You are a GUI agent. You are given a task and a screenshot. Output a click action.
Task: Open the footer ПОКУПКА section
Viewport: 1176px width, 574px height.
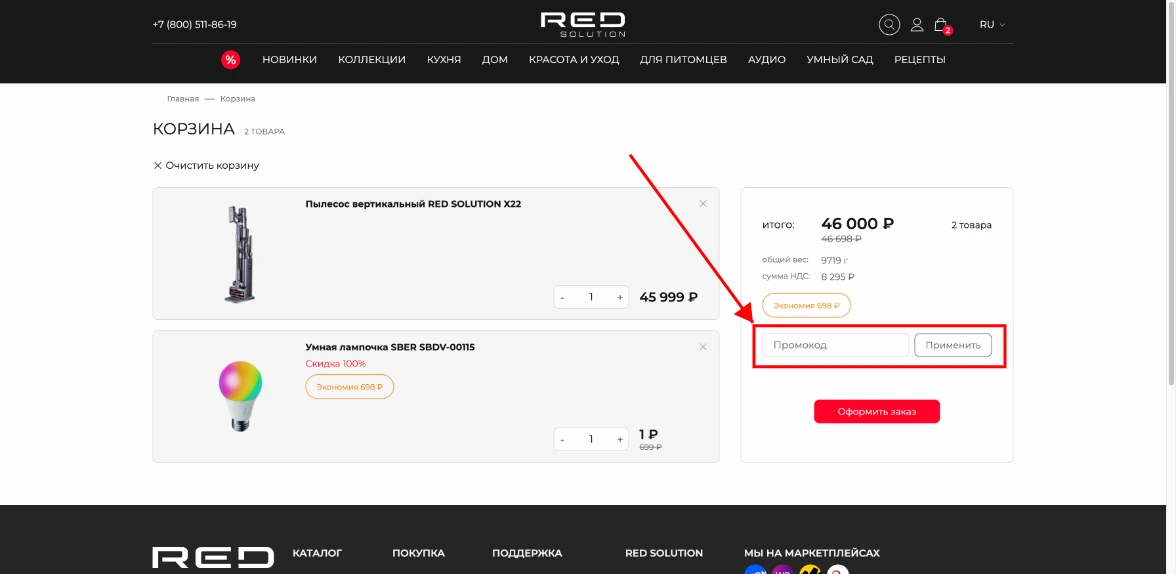(418, 553)
